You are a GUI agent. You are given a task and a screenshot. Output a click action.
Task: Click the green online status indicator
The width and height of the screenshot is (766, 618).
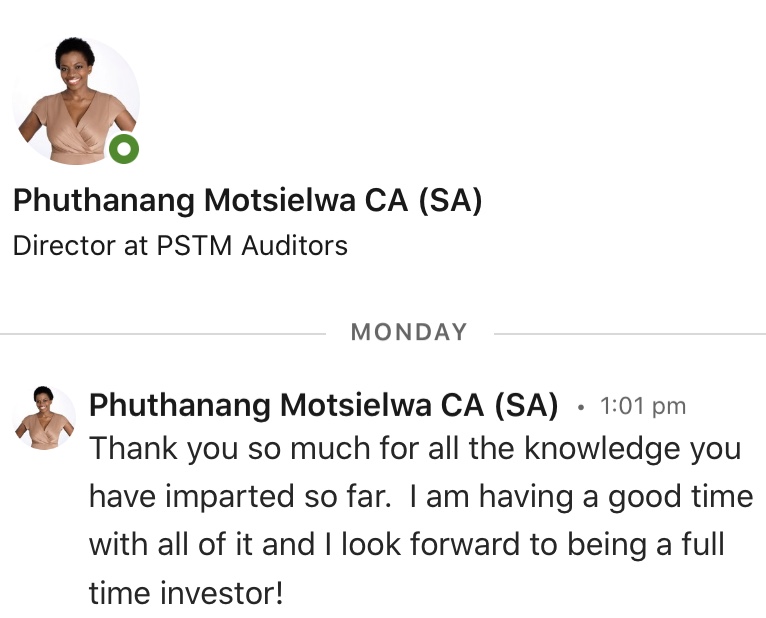pyautogui.click(x=124, y=149)
